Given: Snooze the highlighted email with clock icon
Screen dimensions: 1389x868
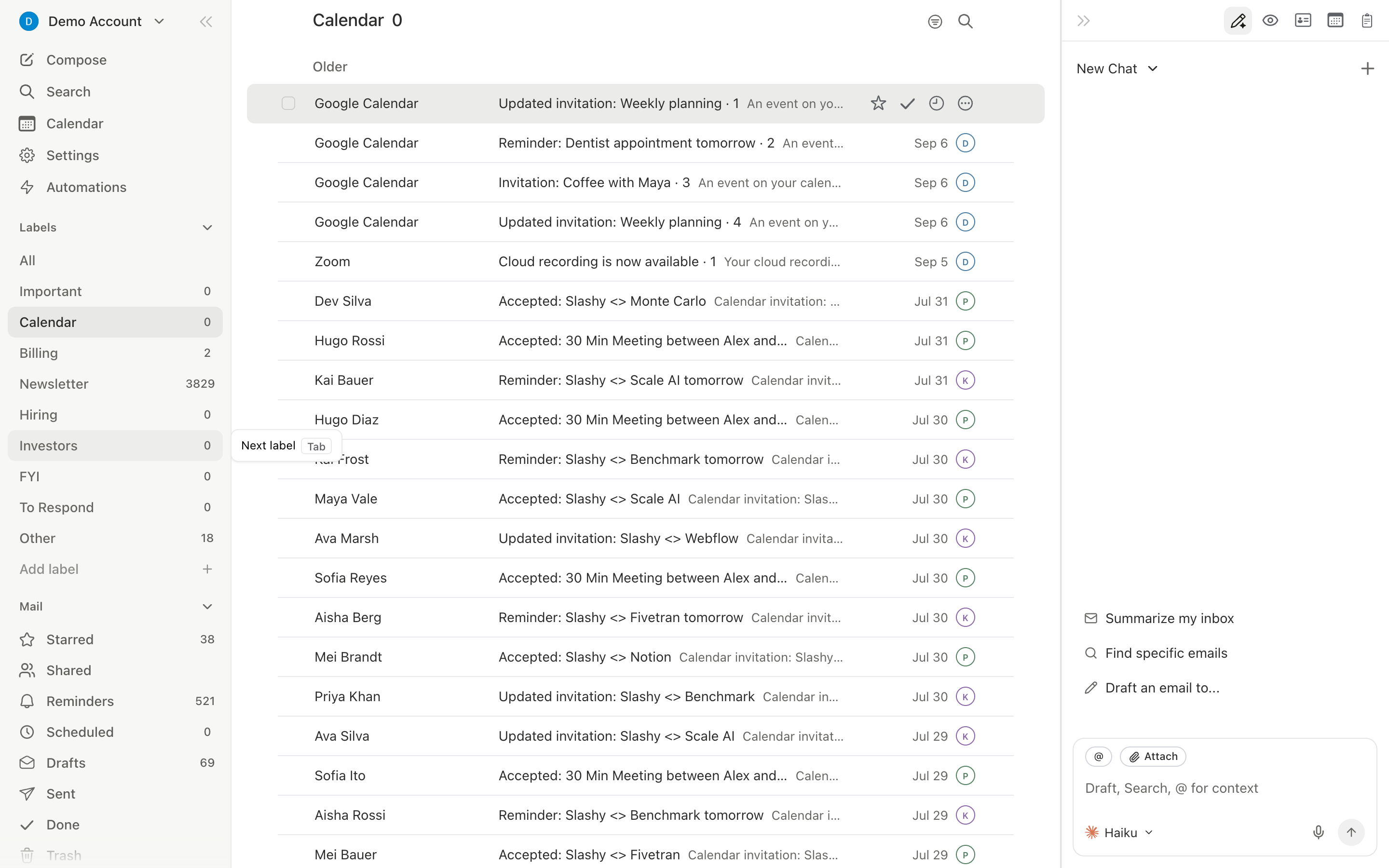Looking at the screenshot, I should pyautogui.click(x=936, y=103).
